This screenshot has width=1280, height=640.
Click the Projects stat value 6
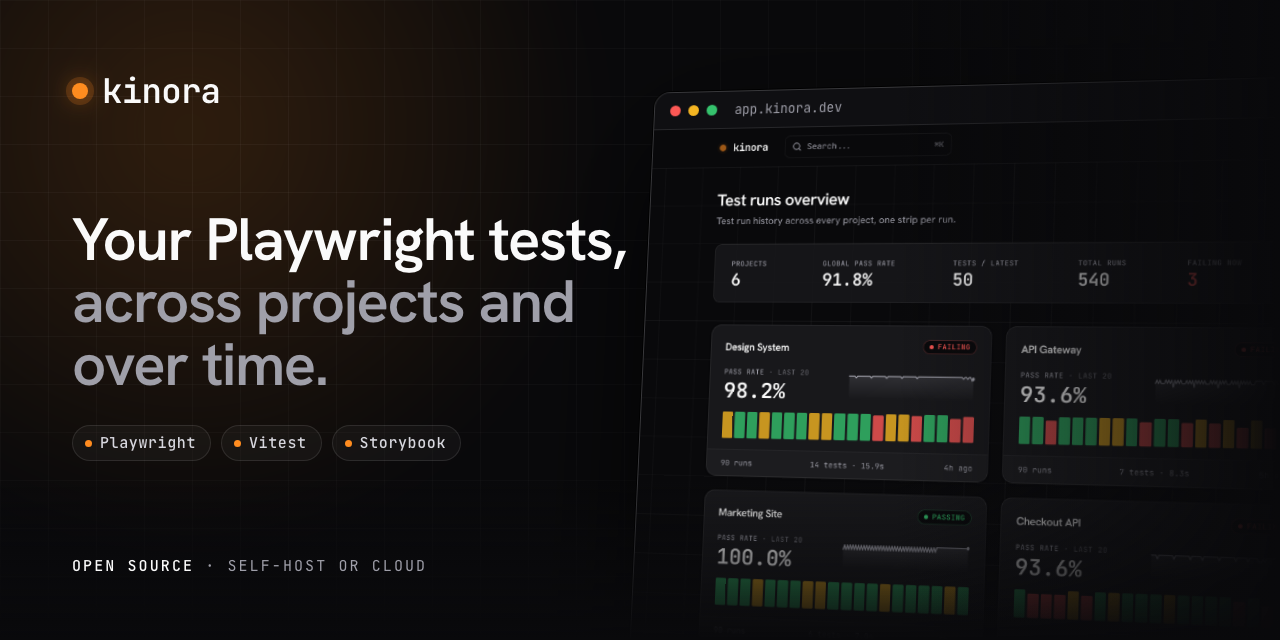[x=736, y=280]
